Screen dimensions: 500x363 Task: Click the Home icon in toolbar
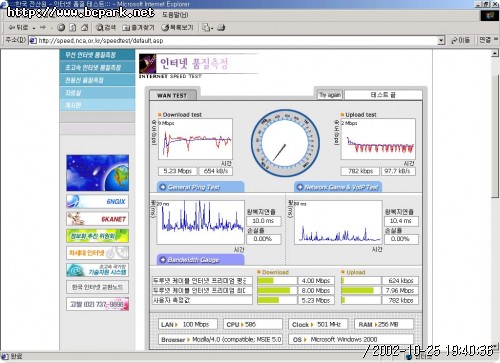pyautogui.click(x=85, y=28)
